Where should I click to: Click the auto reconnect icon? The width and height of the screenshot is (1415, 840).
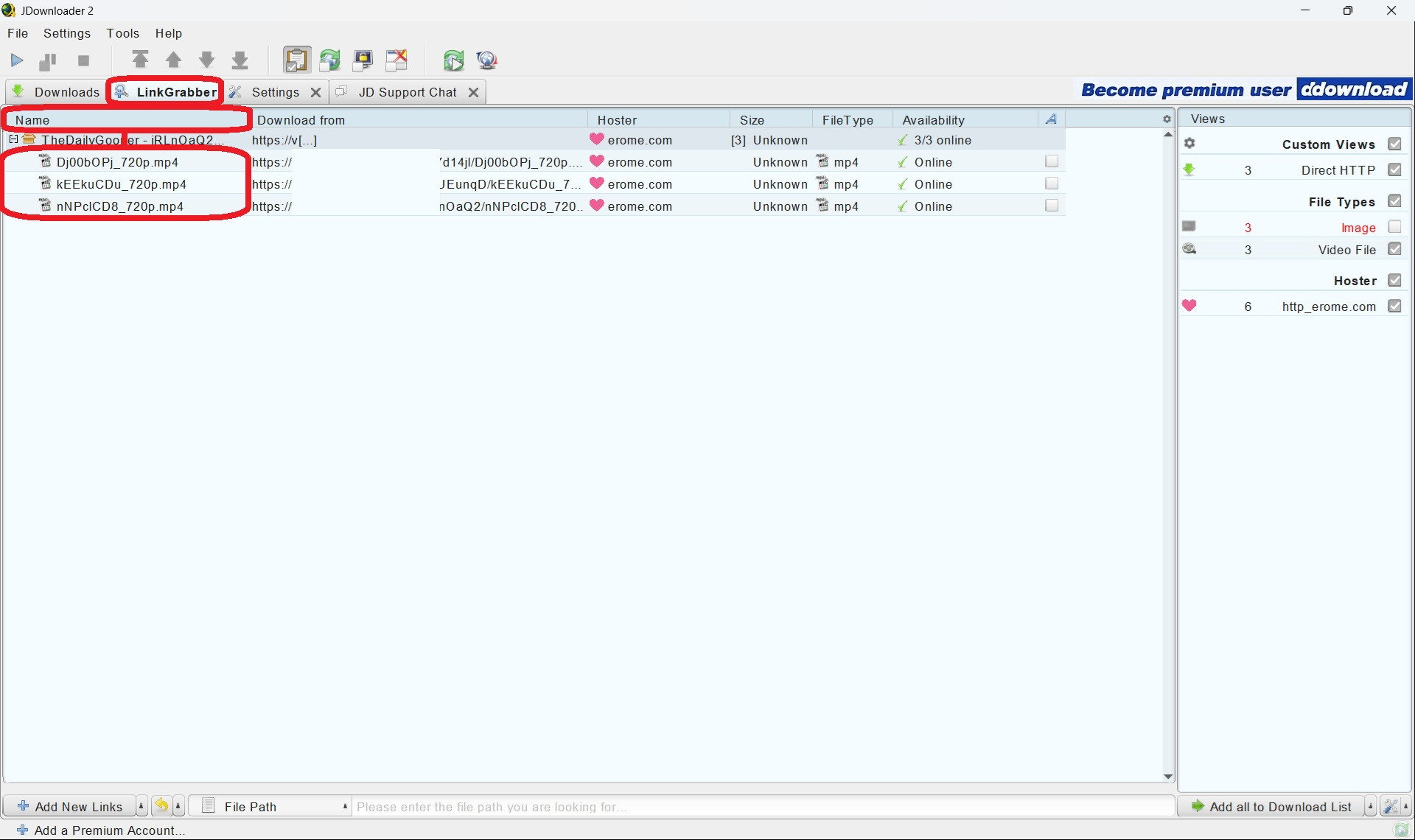coord(329,60)
